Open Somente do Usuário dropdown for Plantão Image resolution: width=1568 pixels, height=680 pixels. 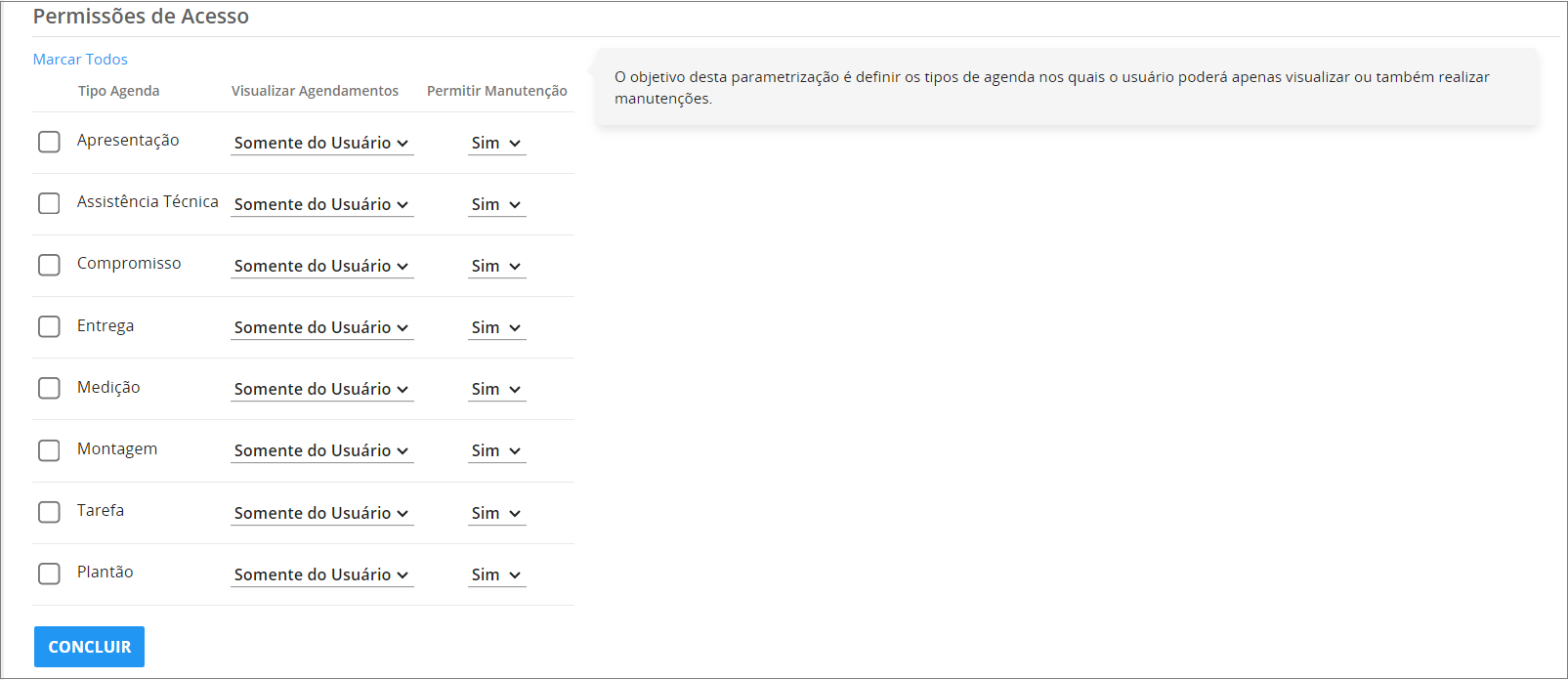point(322,574)
